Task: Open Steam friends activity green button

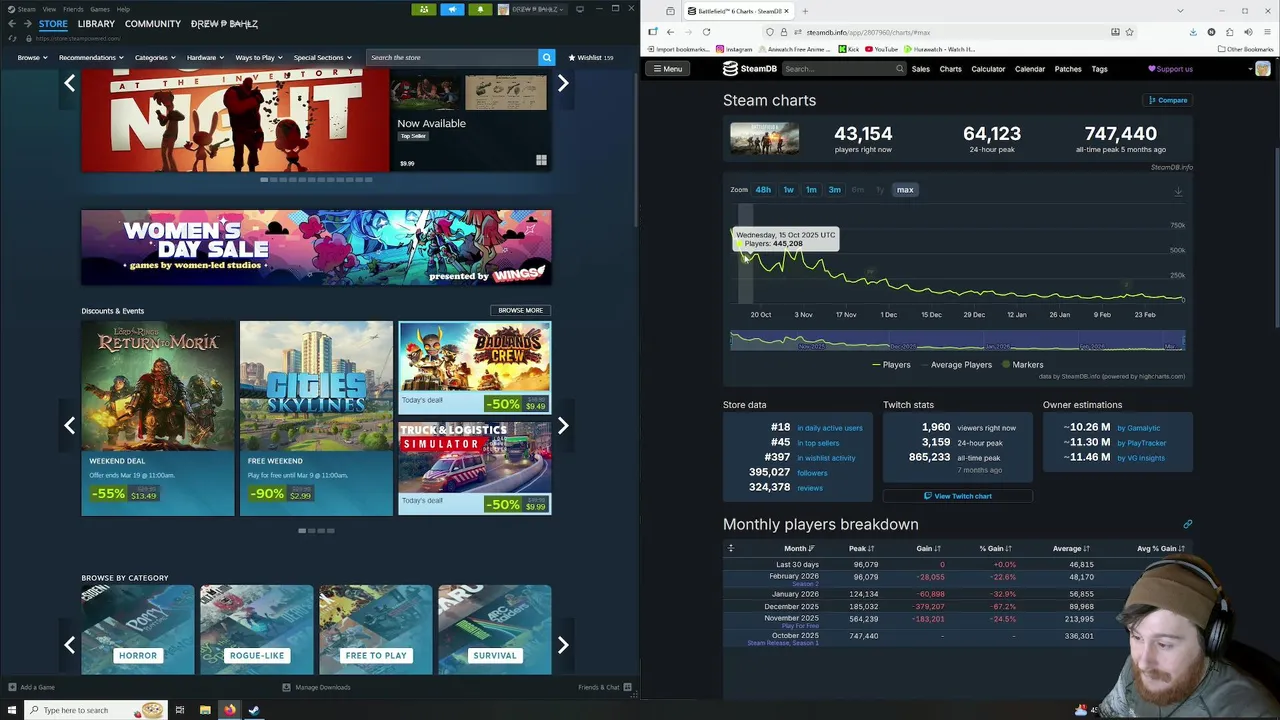Action: click(x=424, y=9)
